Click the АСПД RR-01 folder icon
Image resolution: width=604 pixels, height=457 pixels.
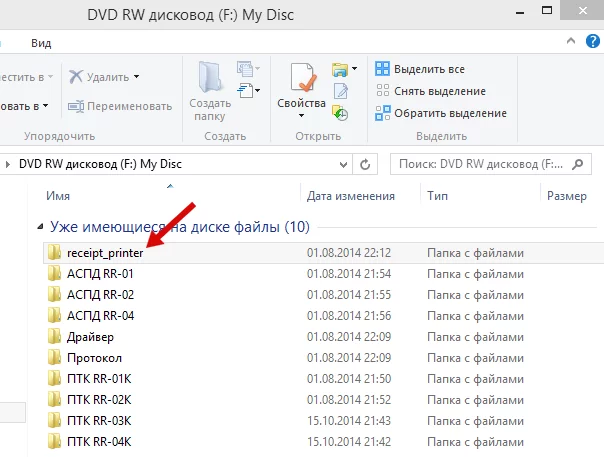[x=54, y=274]
